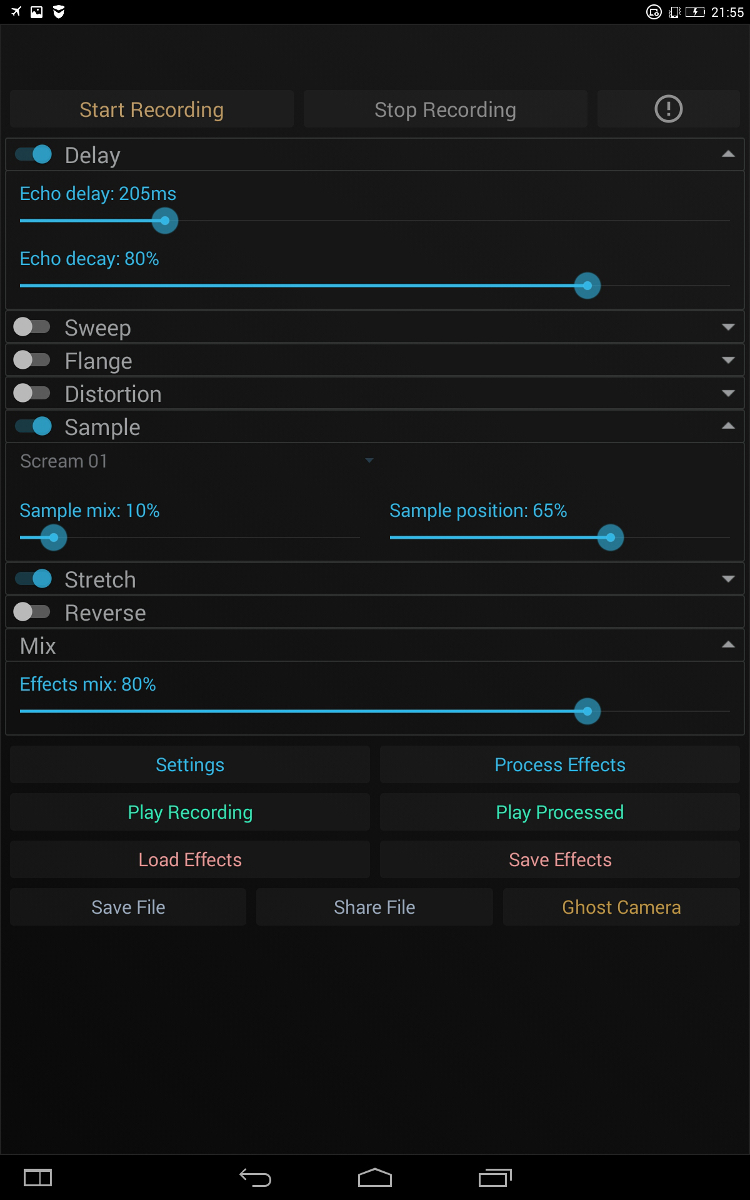This screenshot has height=1200, width=750.
Task: Open the recent apps overview icon
Action: [495, 1177]
